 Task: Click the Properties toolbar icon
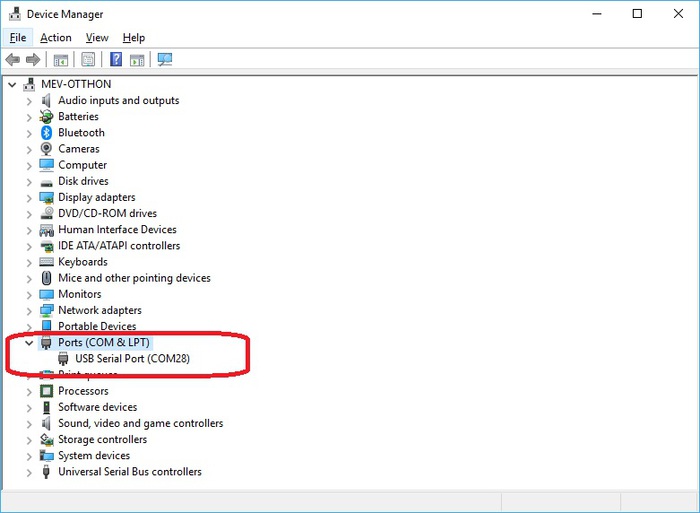point(88,60)
